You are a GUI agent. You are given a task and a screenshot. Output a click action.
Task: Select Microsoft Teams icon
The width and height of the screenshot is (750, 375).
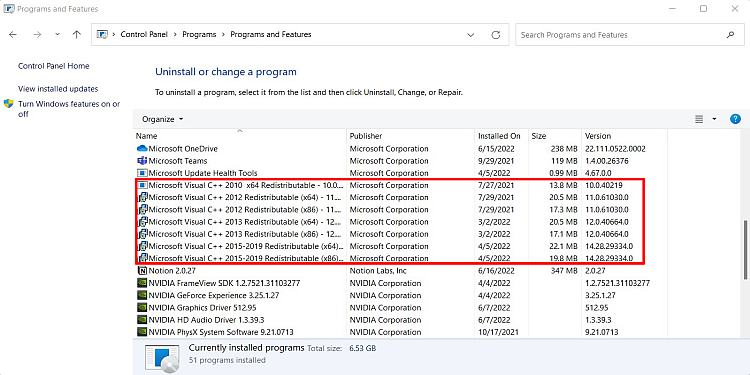point(142,161)
